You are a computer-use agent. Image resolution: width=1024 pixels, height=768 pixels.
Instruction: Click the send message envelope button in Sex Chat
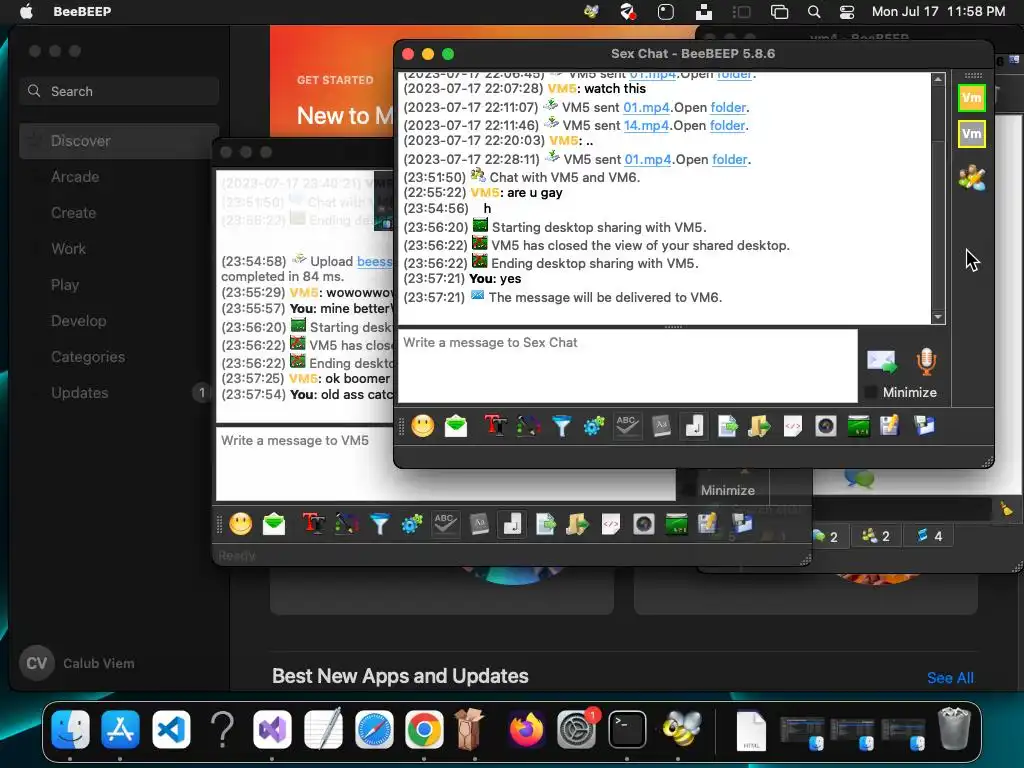(x=882, y=361)
